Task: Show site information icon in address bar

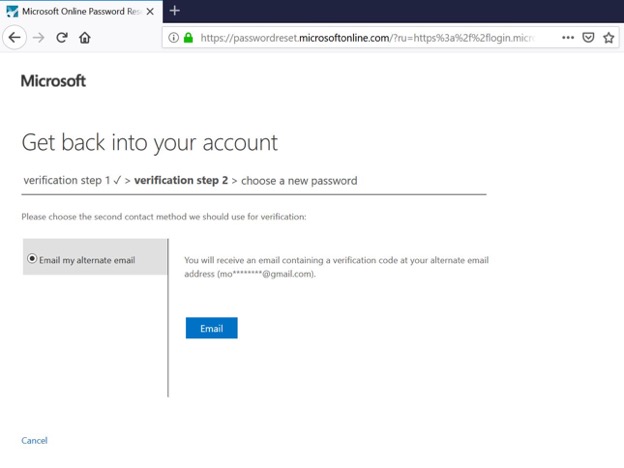Action: pyautogui.click(x=174, y=38)
